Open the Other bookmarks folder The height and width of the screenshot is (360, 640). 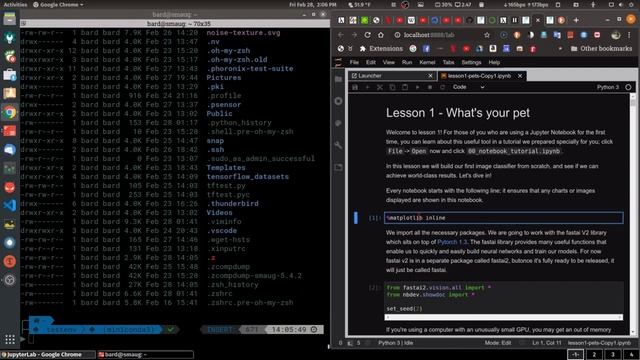point(601,49)
